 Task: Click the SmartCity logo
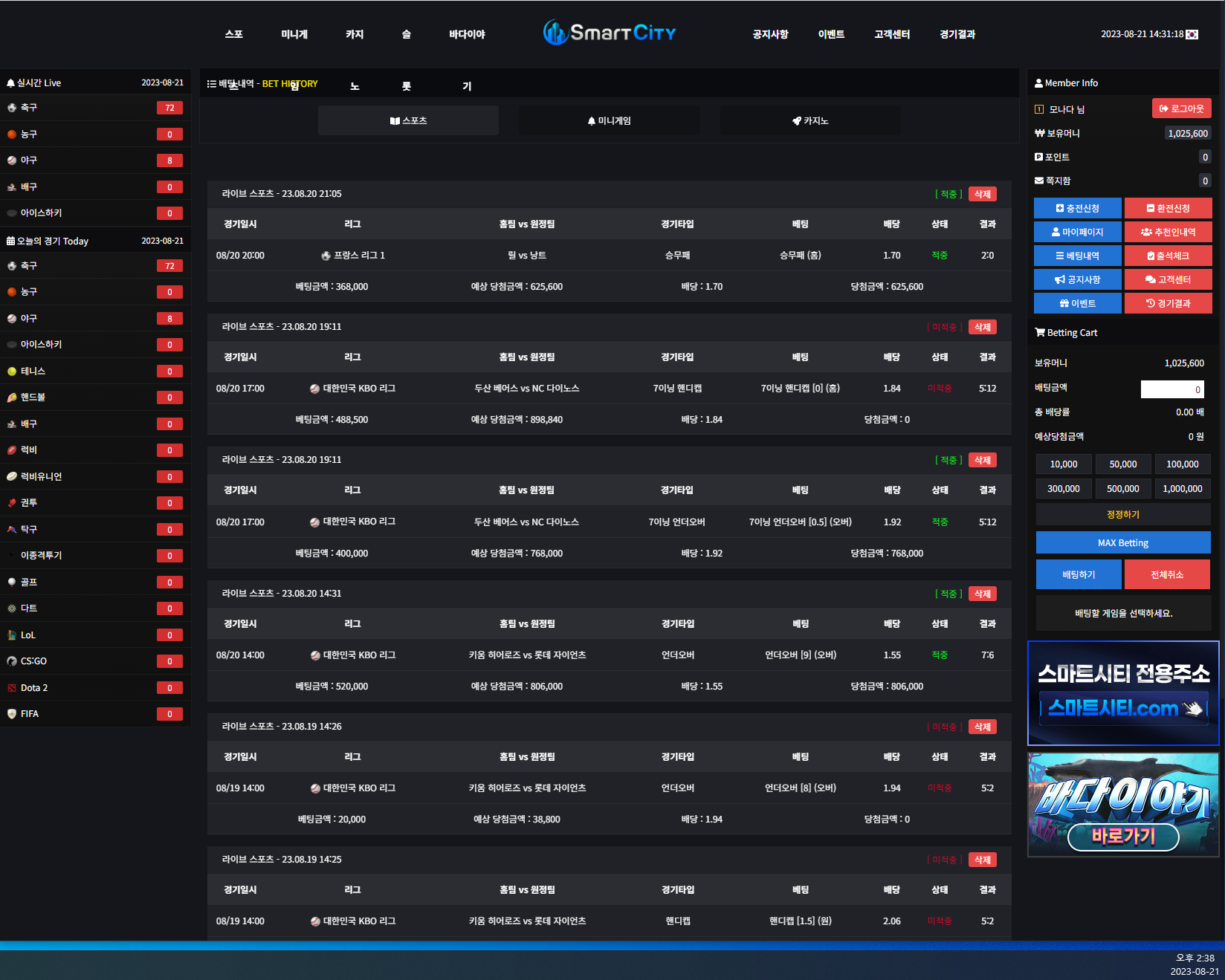(610, 33)
